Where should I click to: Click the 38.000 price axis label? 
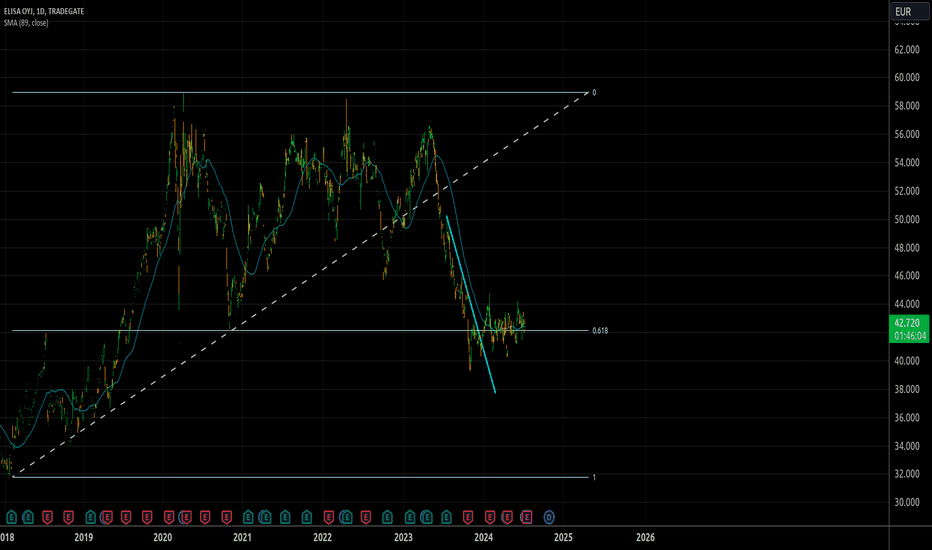pos(907,389)
